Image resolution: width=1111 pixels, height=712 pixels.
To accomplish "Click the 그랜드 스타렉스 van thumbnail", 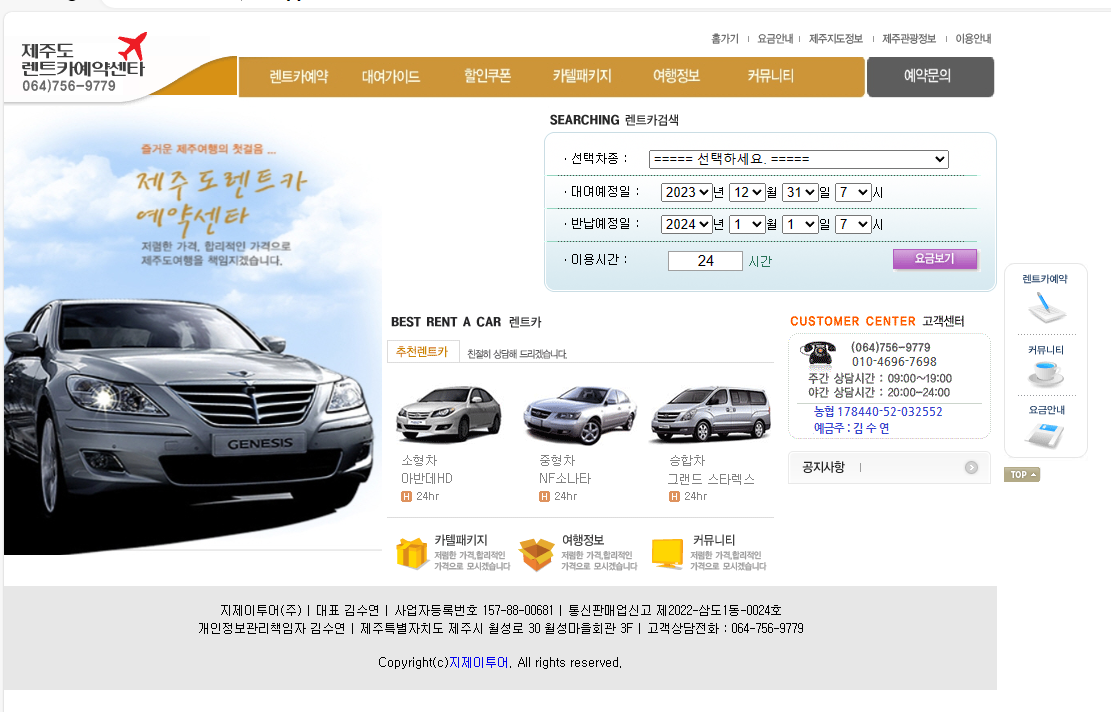I will coord(711,414).
